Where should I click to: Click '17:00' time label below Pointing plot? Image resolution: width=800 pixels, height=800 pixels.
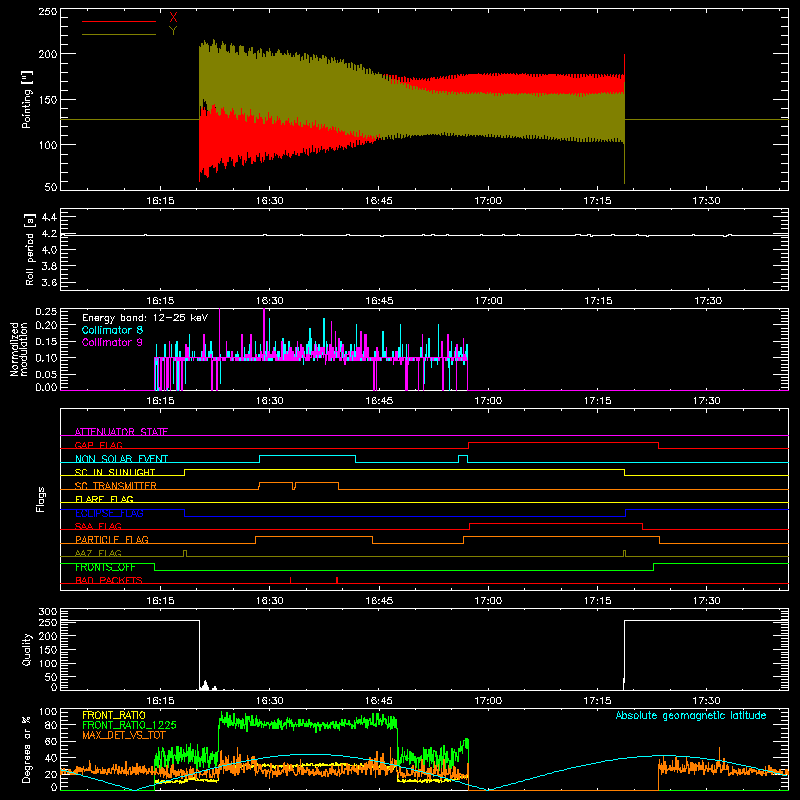click(488, 201)
